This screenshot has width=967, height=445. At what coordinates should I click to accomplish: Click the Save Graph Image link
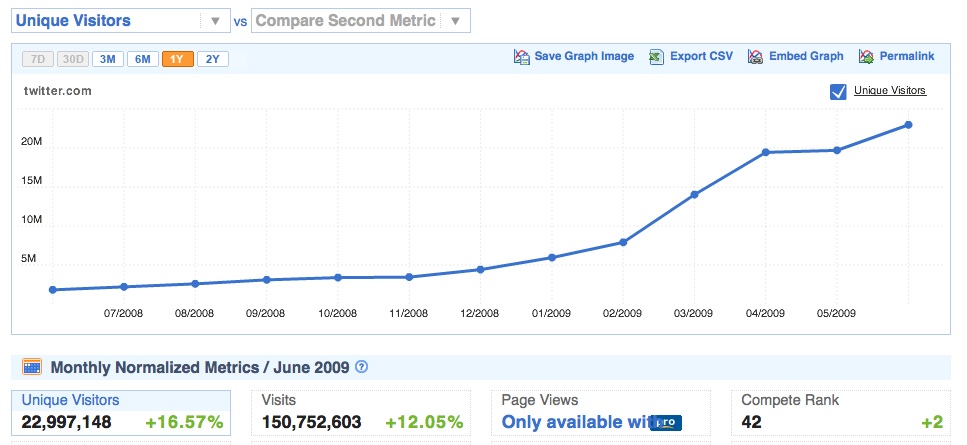(584, 57)
